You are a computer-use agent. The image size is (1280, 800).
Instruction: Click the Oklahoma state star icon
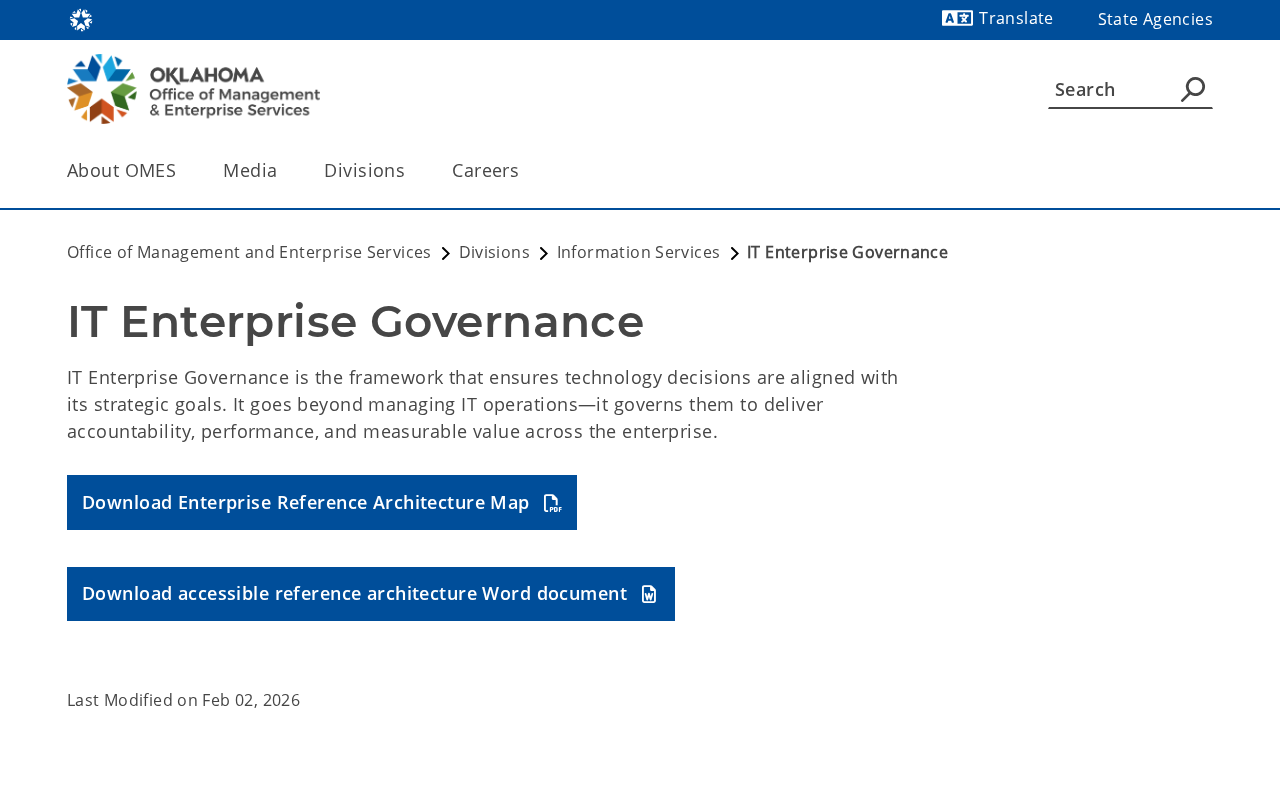(x=81, y=20)
